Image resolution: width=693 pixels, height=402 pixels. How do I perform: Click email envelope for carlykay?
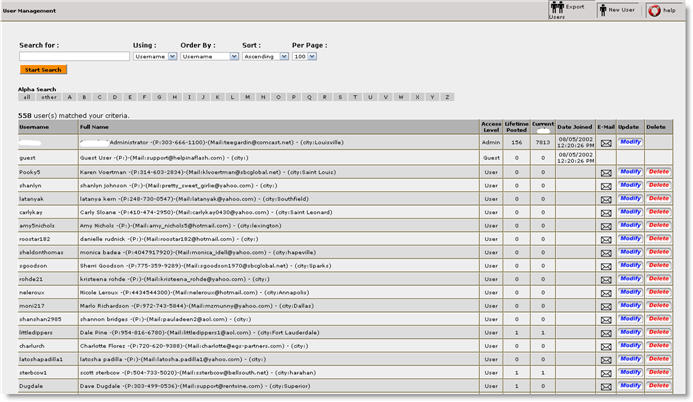(606, 213)
